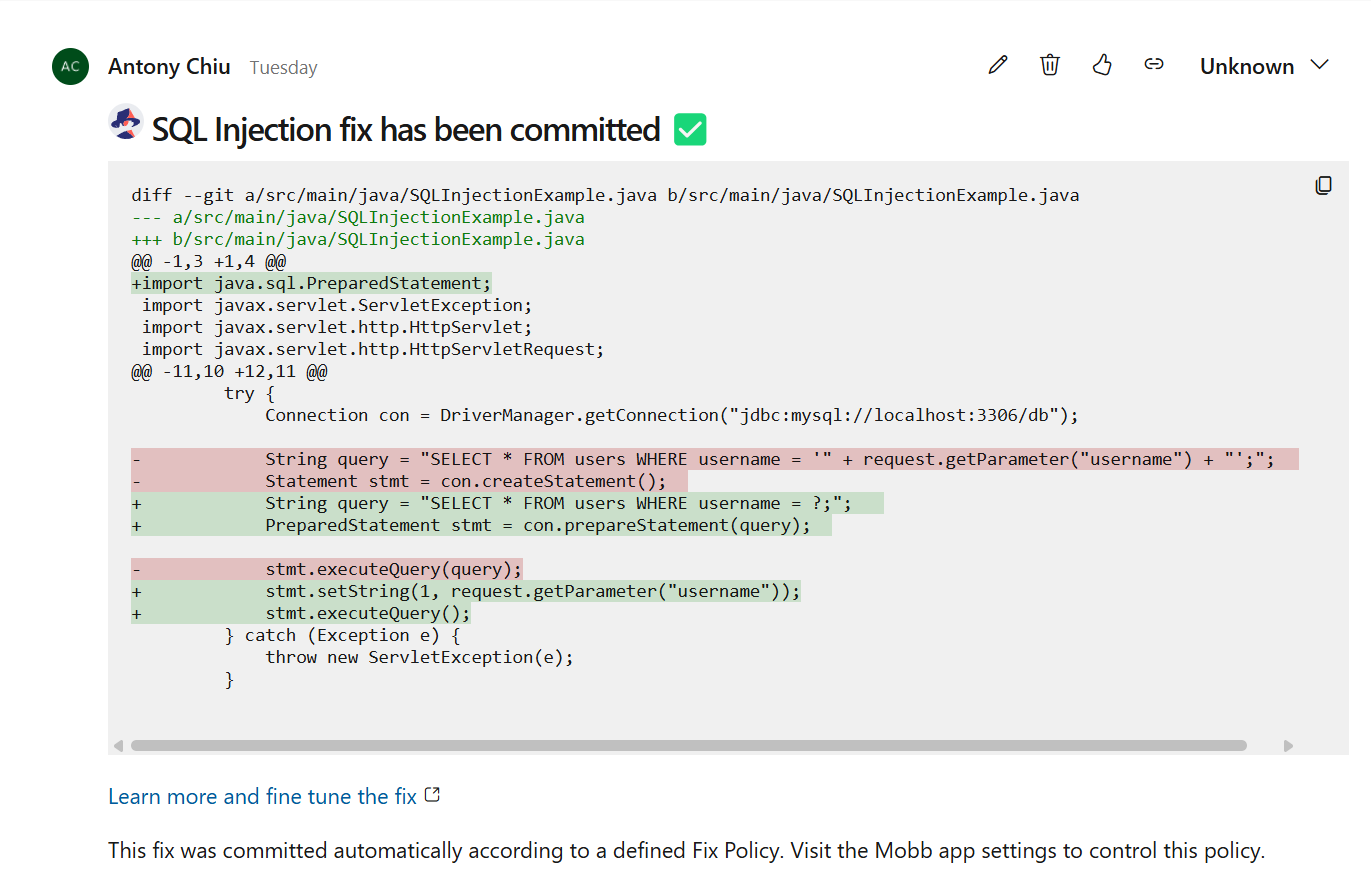The width and height of the screenshot is (1371, 882).
Task: Delete the comment with the trash icon
Action: 1049,66
